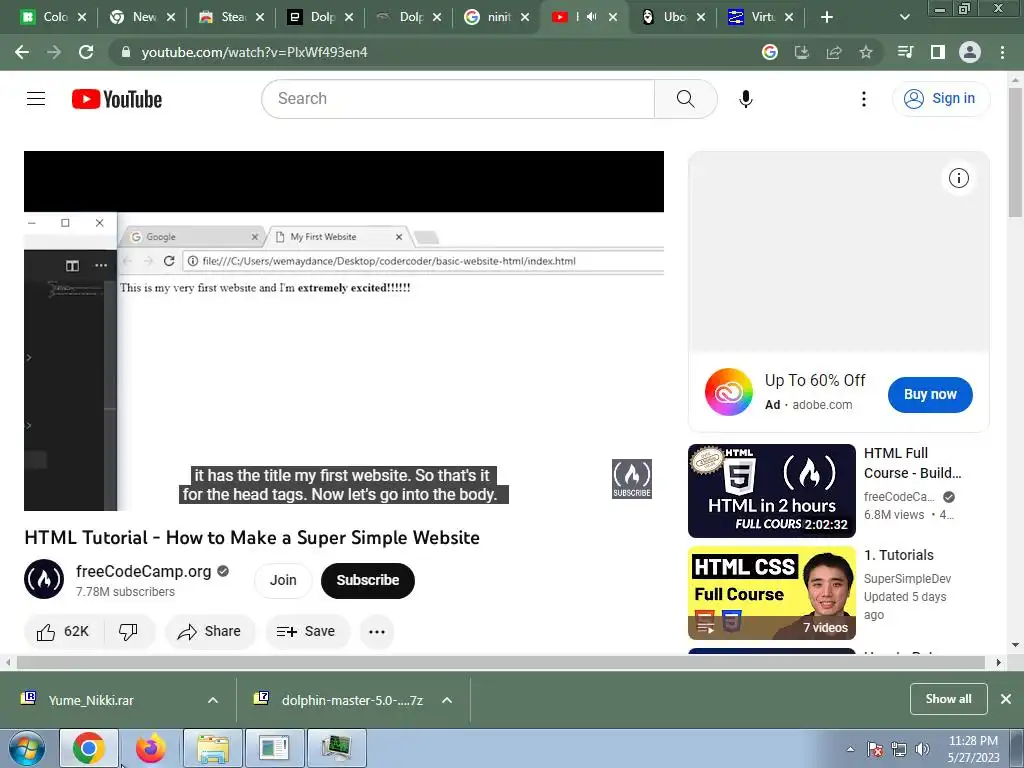
Task: Open the Yume_Nikki.rar downloaded file
Action: [91, 700]
